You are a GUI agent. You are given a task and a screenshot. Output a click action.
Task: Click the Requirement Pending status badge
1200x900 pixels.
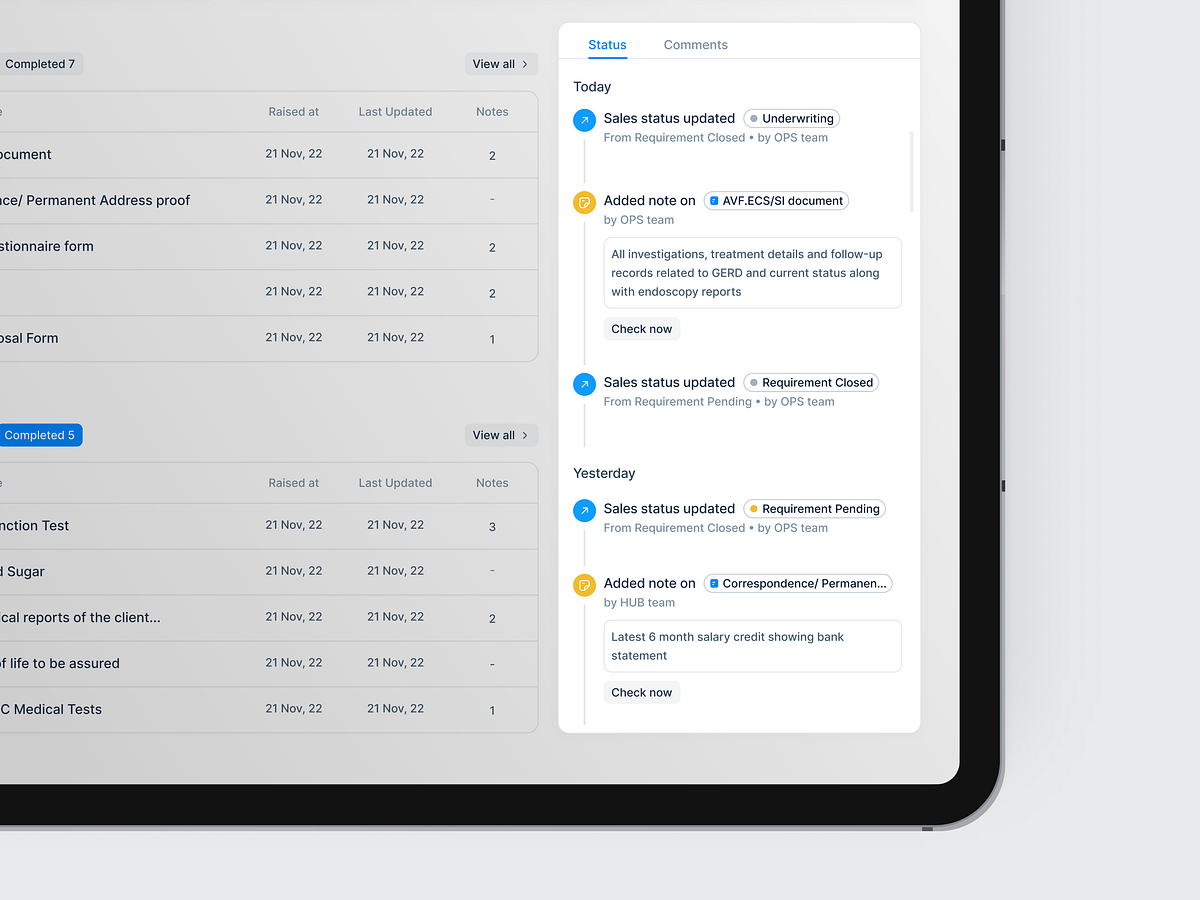814,508
